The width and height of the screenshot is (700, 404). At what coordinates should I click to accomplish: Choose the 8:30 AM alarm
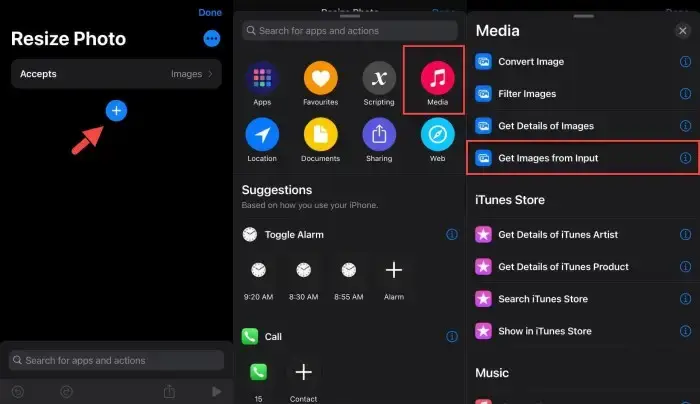coord(304,281)
